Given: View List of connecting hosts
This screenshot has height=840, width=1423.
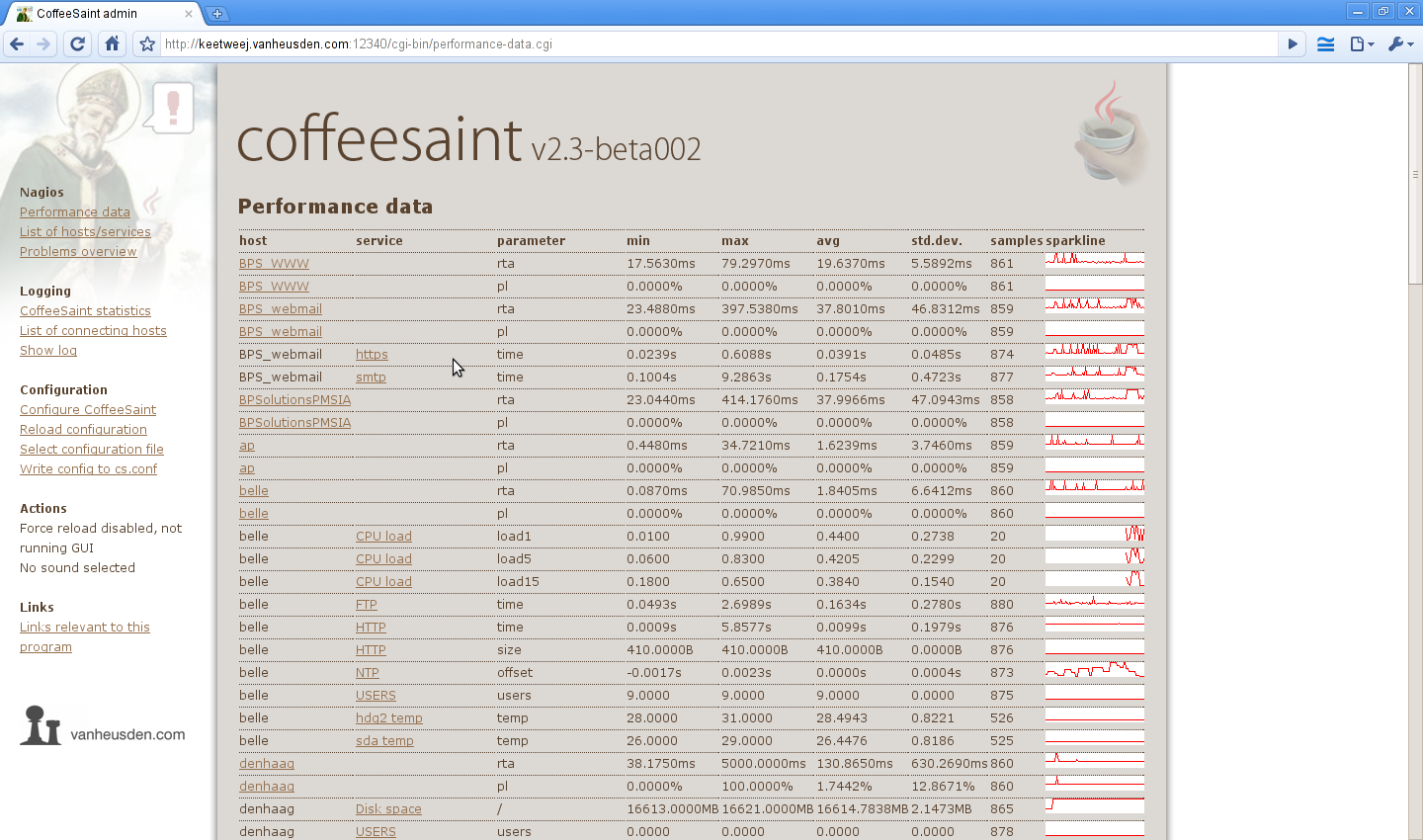Looking at the screenshot, I should coord(93,330).
